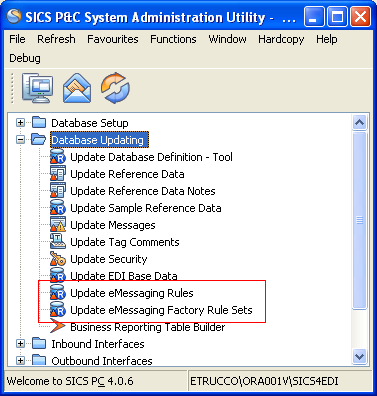Click the handshake envelope toolbar icon
This screenshot has height=396, width=377.
(77, 88)
